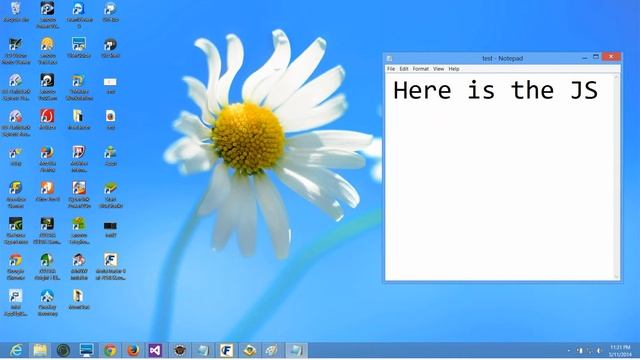
Task: Open Visual Studio from the taskbar
Action: 156,350
